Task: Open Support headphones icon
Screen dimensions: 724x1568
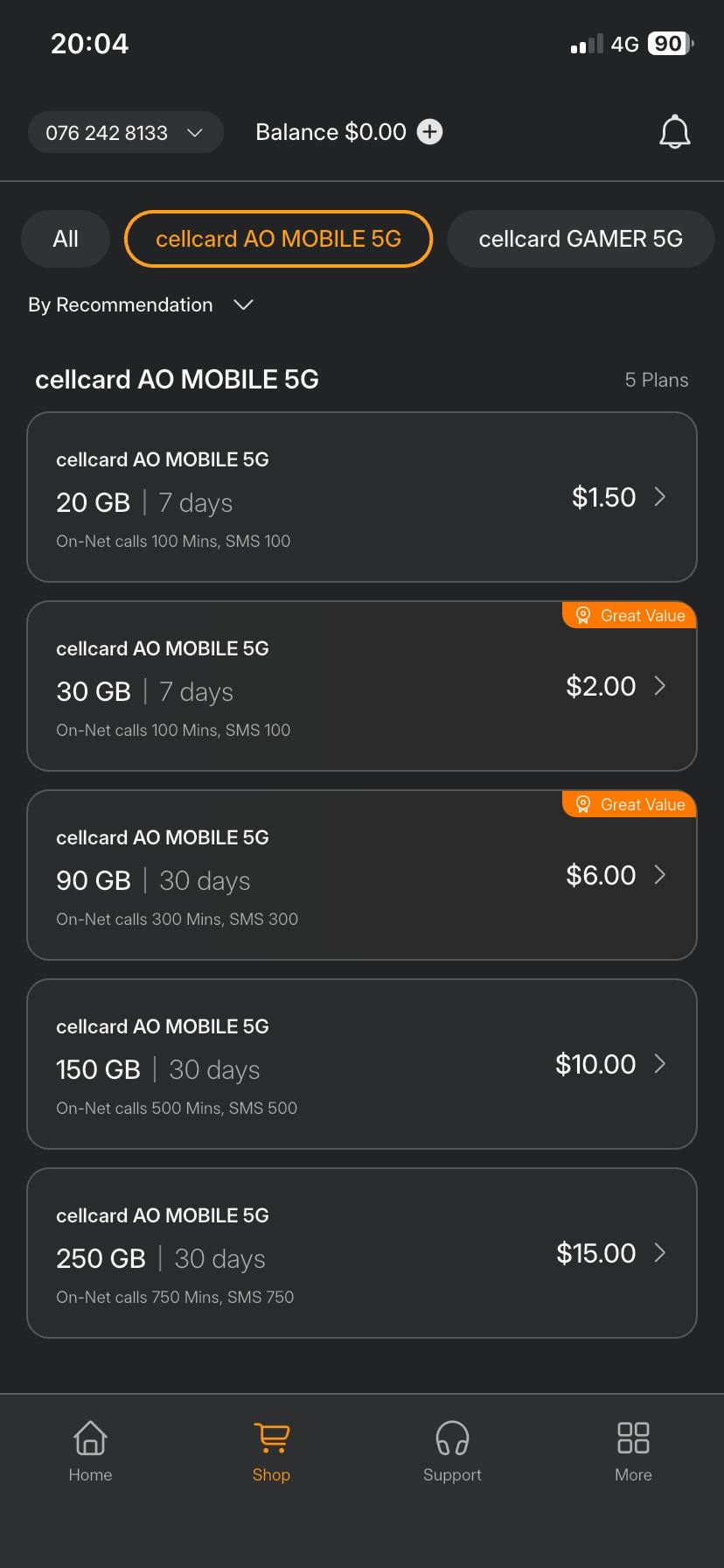Action: point(452,1437)
